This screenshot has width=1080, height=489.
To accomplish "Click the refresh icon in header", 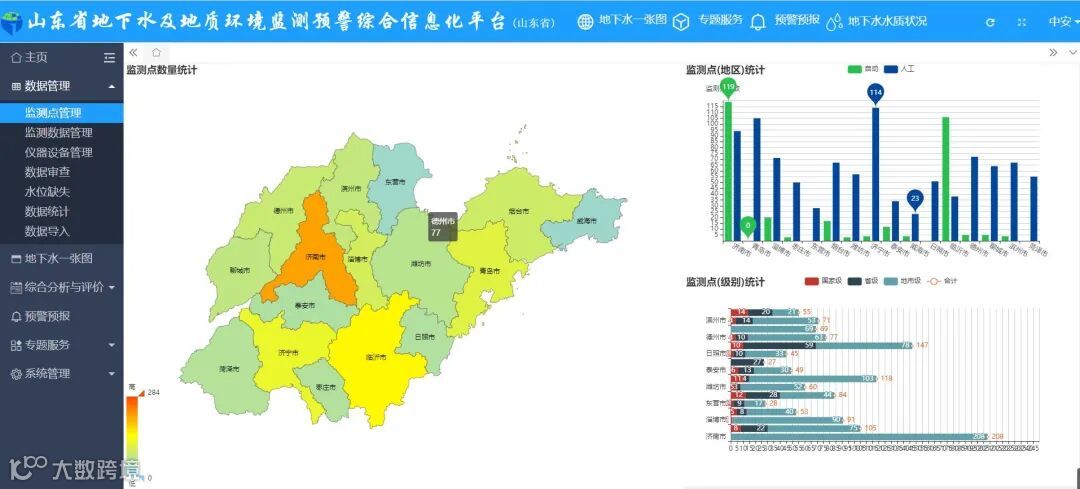I will click(990, 22).
